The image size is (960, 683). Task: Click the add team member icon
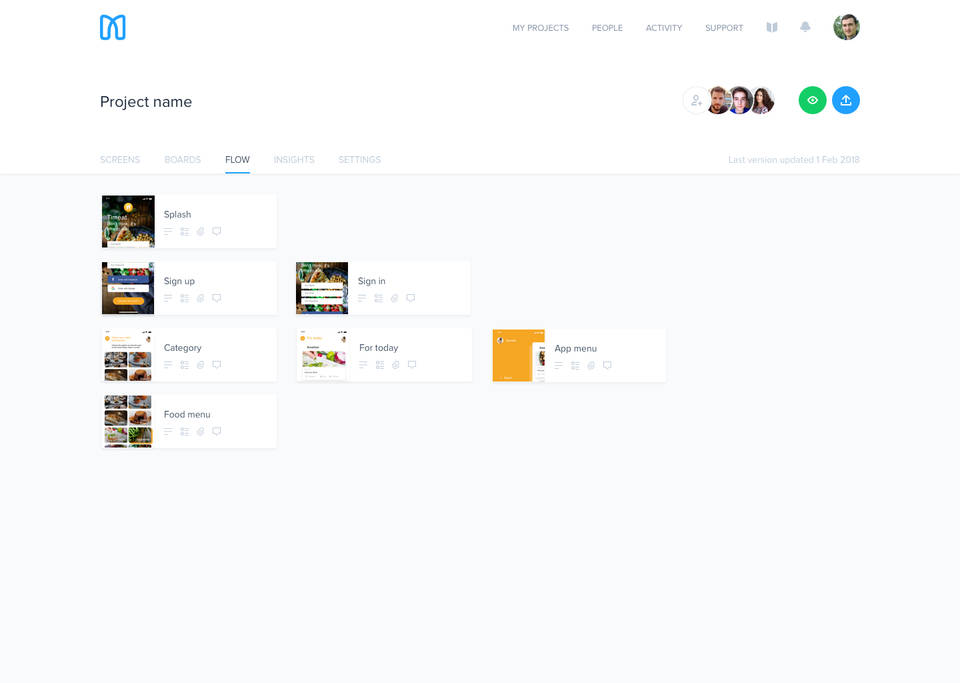696,100
